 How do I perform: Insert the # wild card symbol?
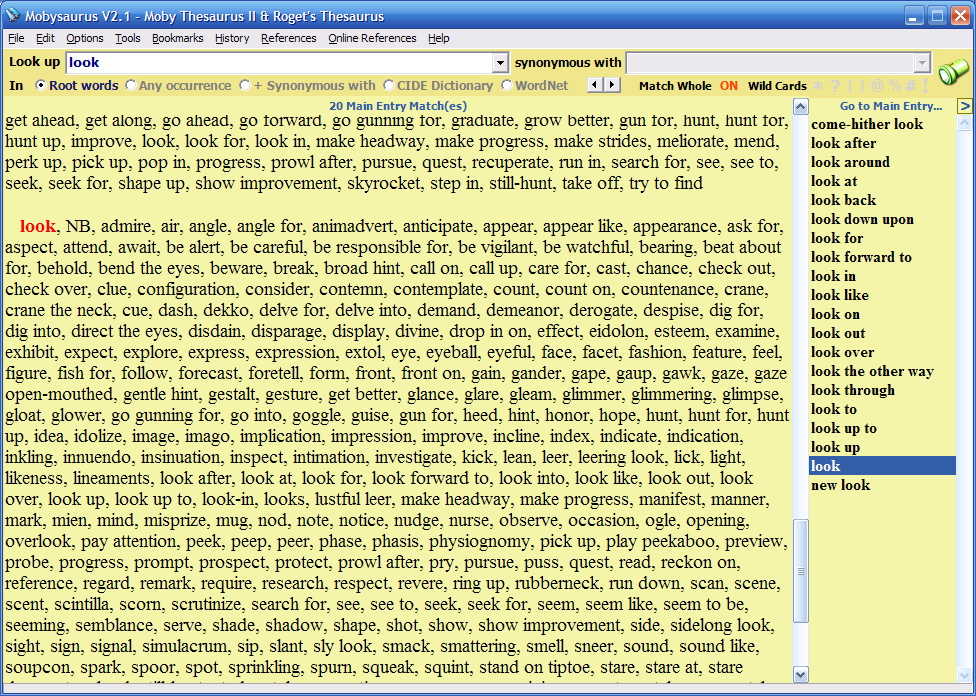pyautogui.click(x=911, y=86)
